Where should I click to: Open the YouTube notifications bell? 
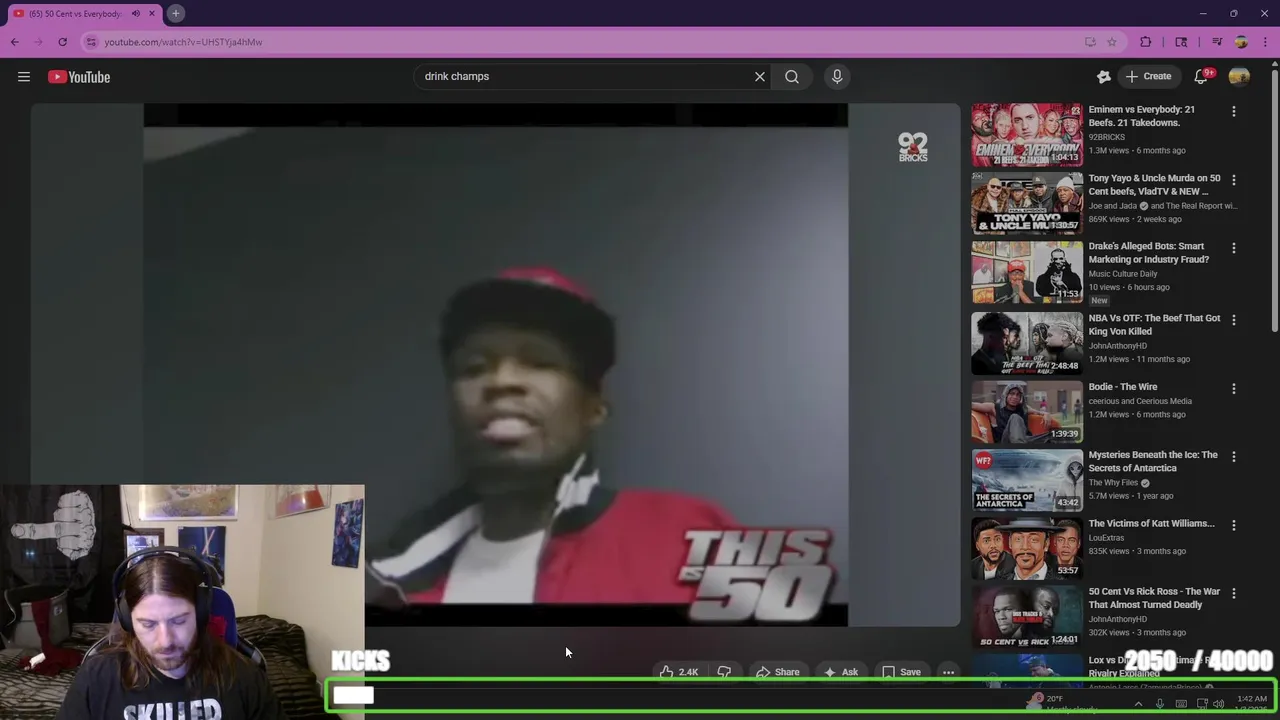1201,76
